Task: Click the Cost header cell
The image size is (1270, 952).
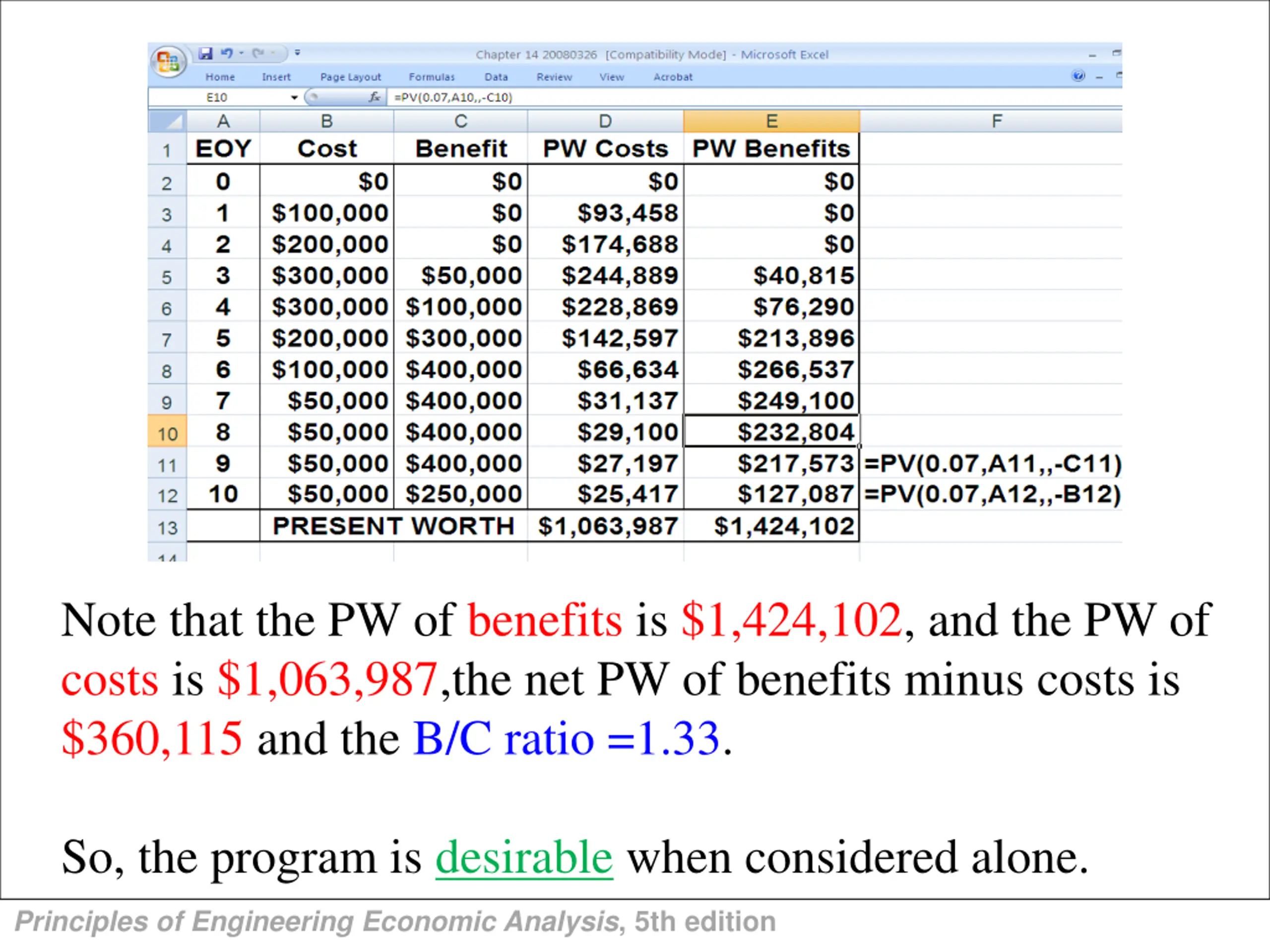Action: coord(327,149)
